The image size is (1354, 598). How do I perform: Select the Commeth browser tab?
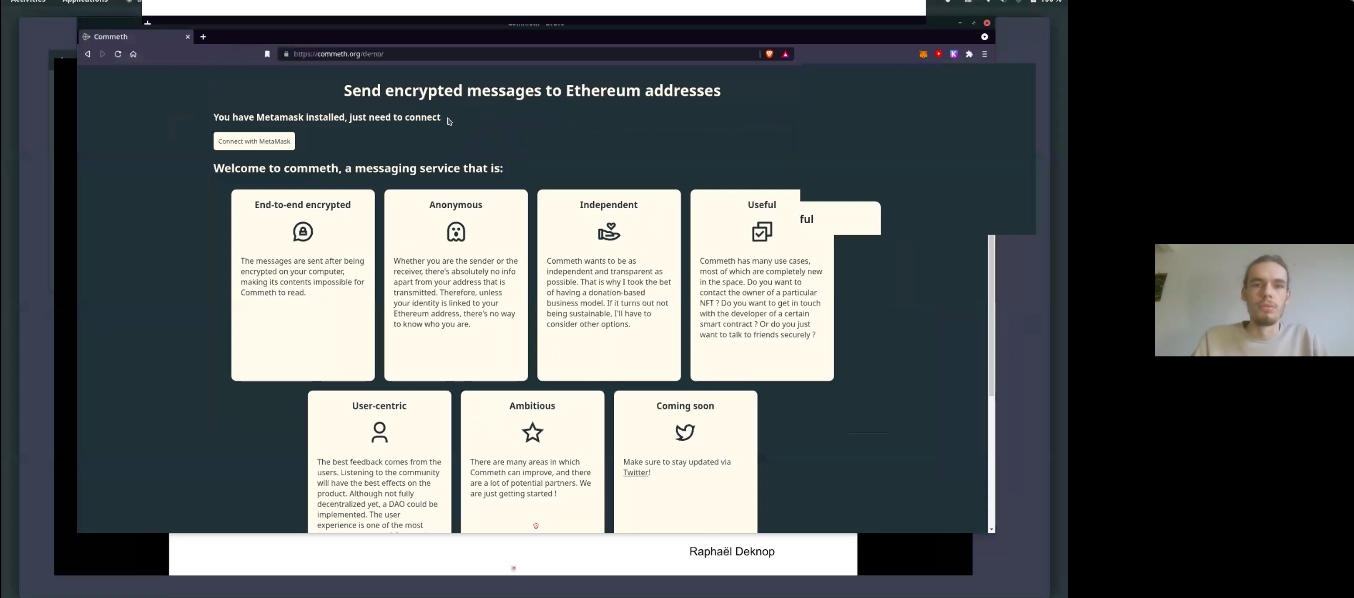[136, 37]
